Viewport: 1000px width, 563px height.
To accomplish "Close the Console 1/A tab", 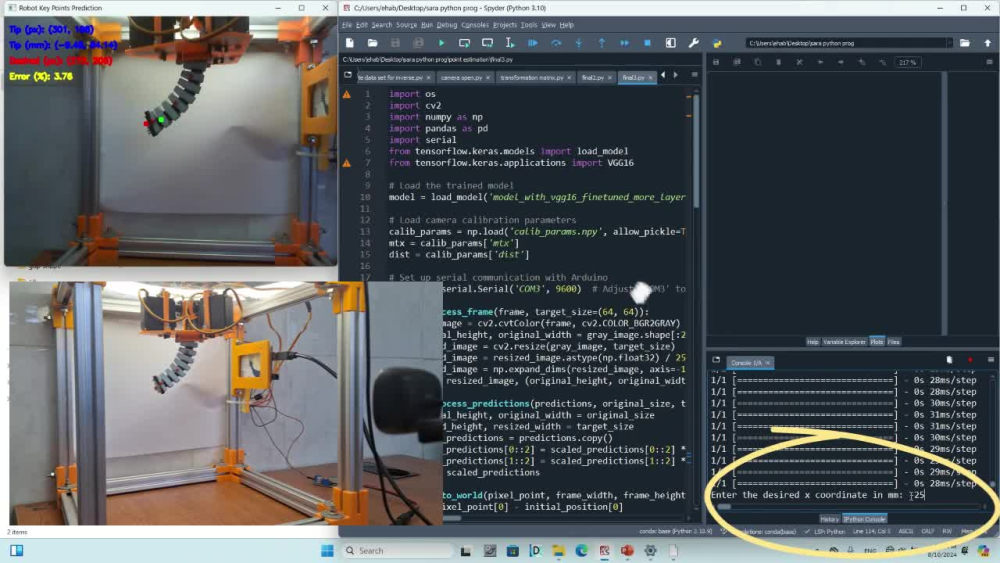I will (x=768, y=363).
